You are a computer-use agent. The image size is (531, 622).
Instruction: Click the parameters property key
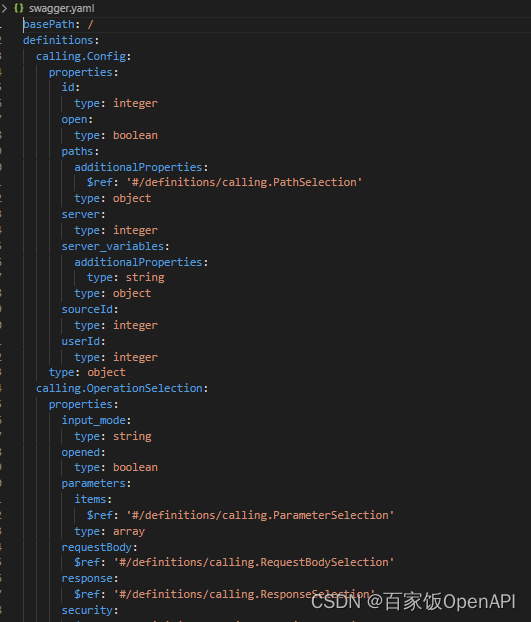tap(96, 484)
